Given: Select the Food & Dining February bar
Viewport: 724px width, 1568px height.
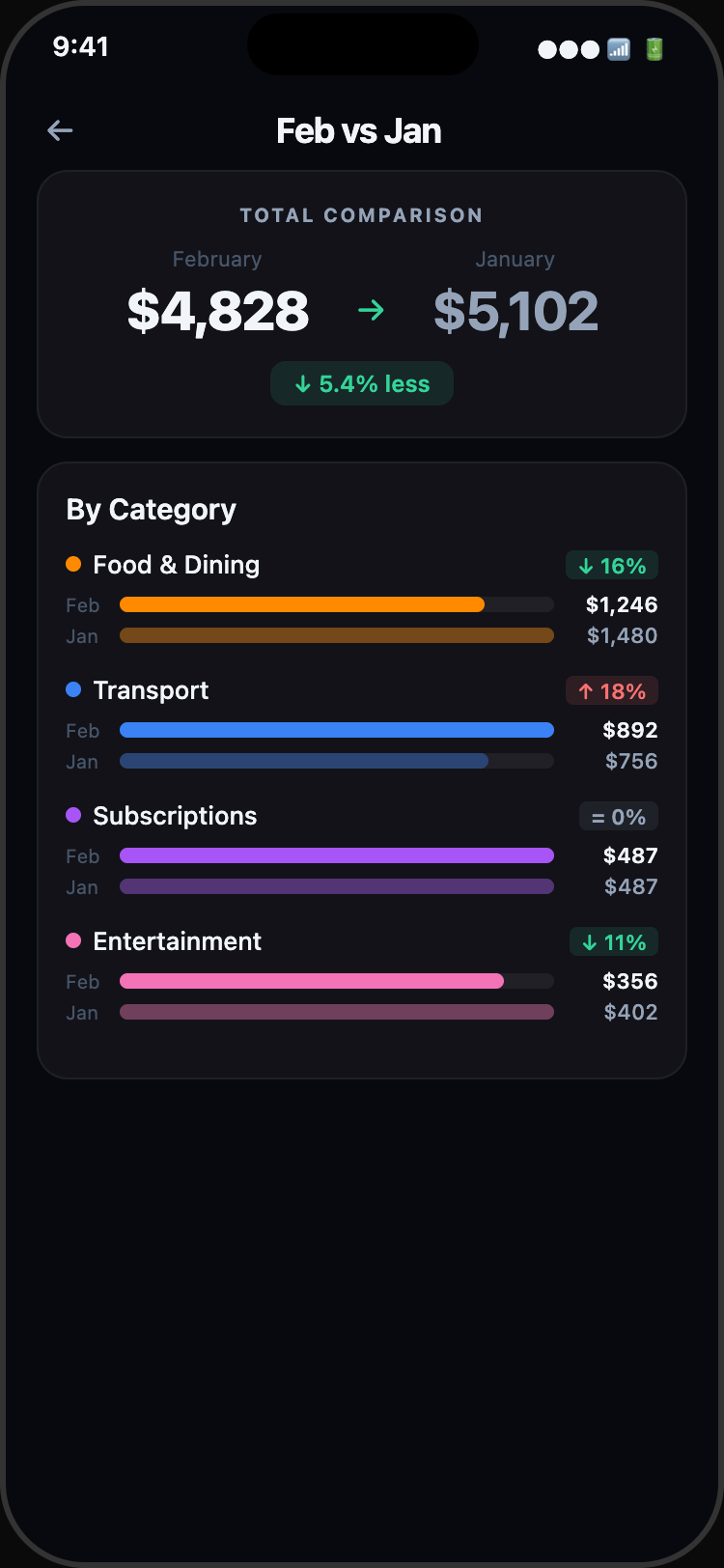Looking at the screenshot, I should tap(302, 604).
